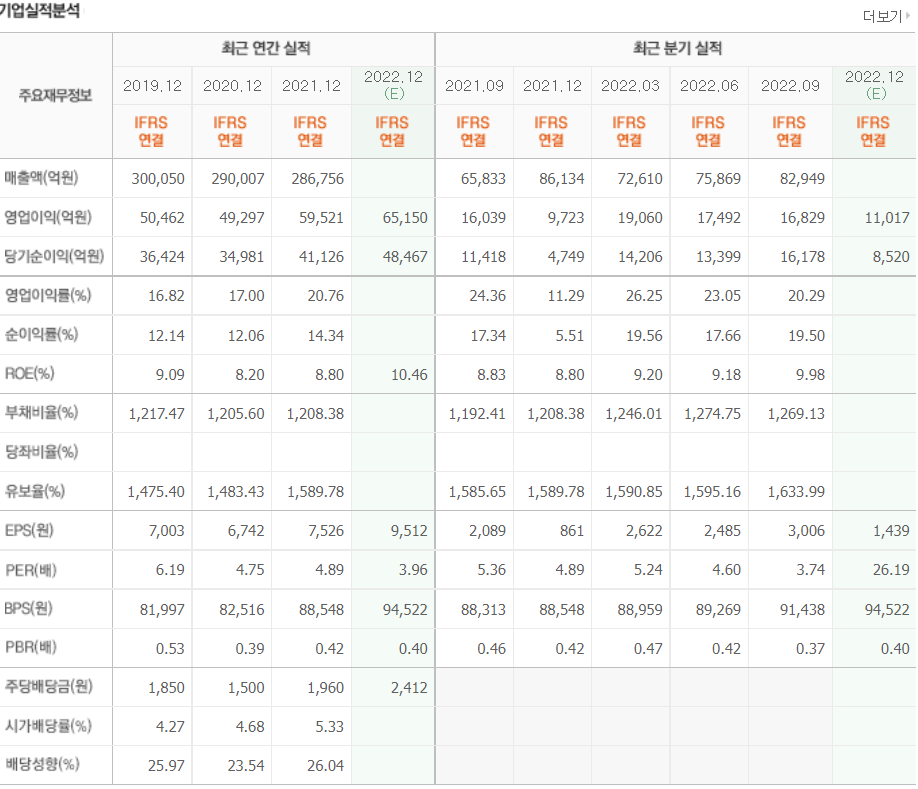The width and height of the screenshot is (918, 789).
Task: Click PER value 6.19
Action: (170, 570)
